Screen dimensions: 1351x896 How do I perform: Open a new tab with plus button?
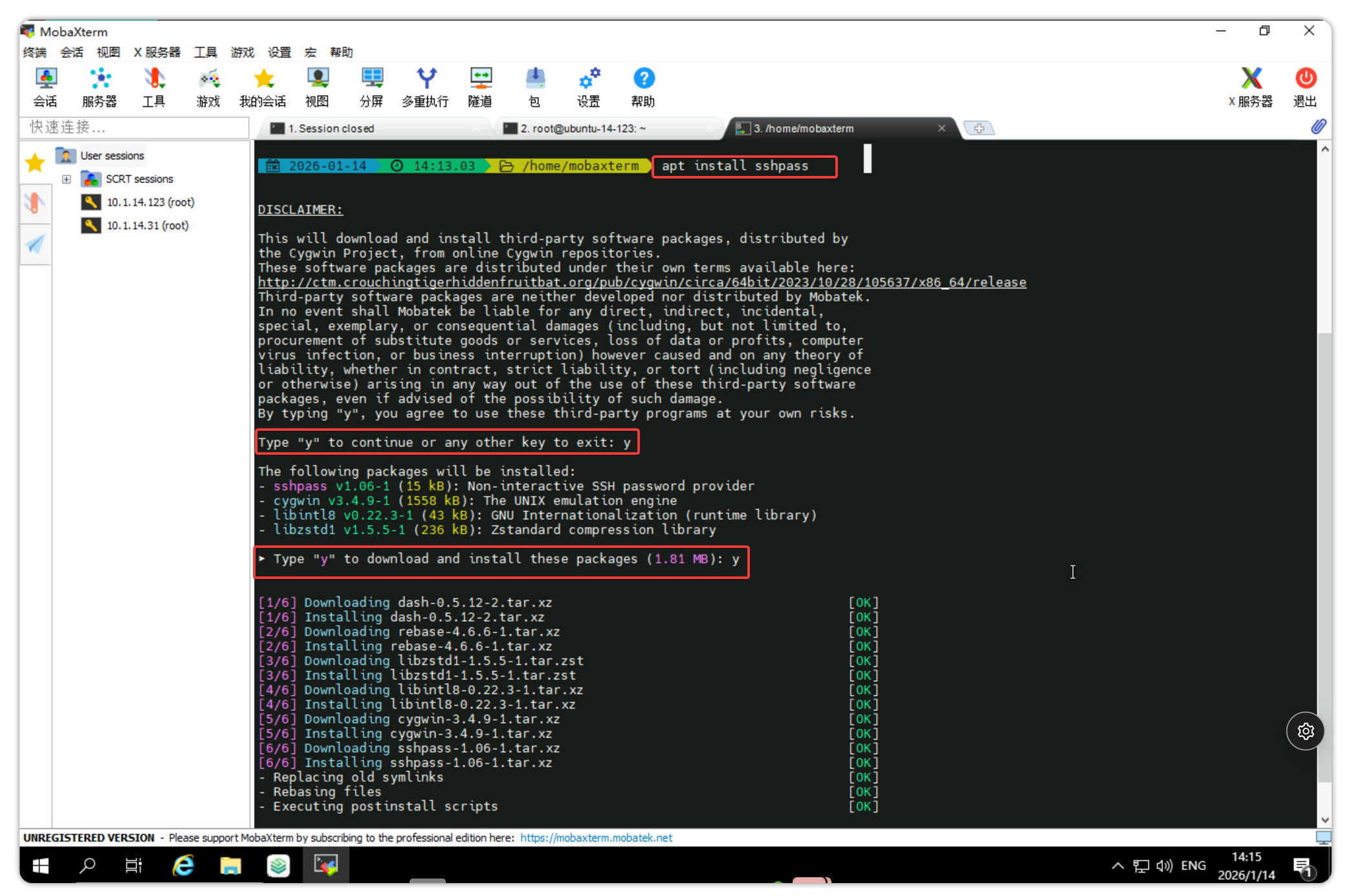(979, 129)
